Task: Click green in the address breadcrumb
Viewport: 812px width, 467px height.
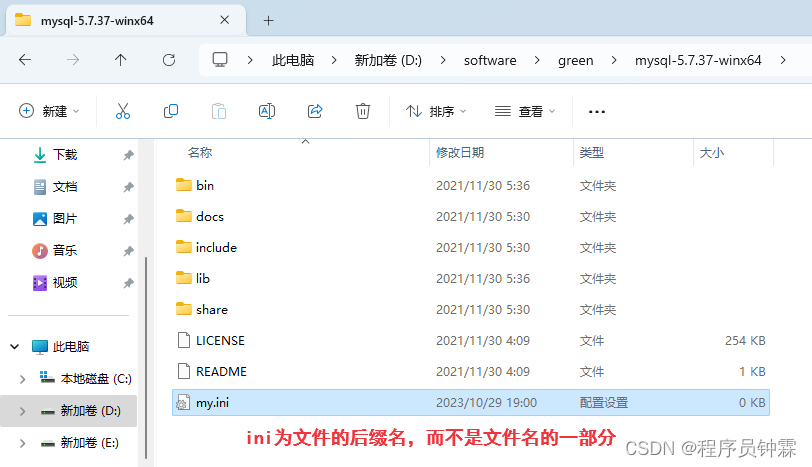Action: [575, 61]
